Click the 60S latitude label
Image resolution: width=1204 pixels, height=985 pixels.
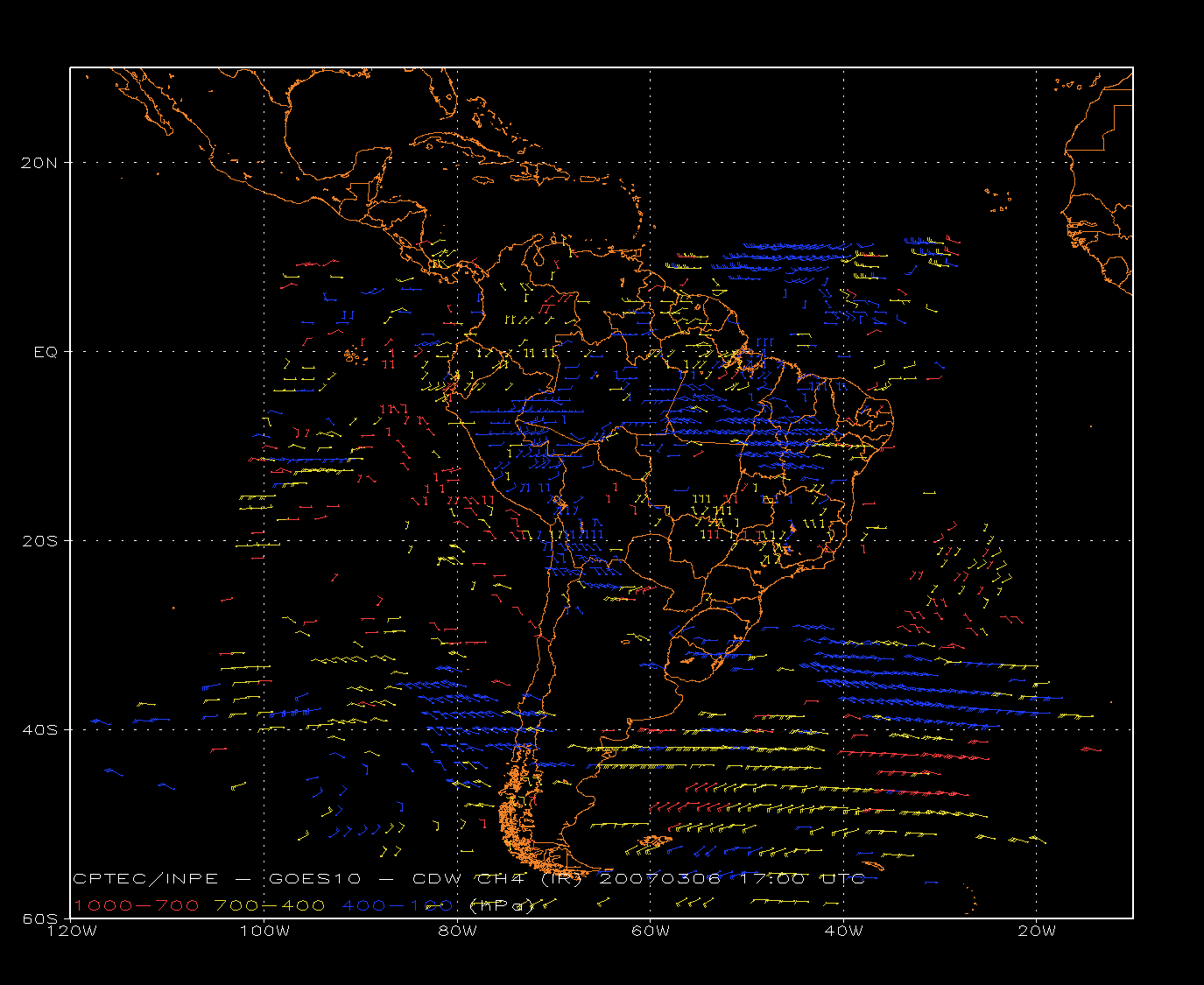tap(39, 918)
